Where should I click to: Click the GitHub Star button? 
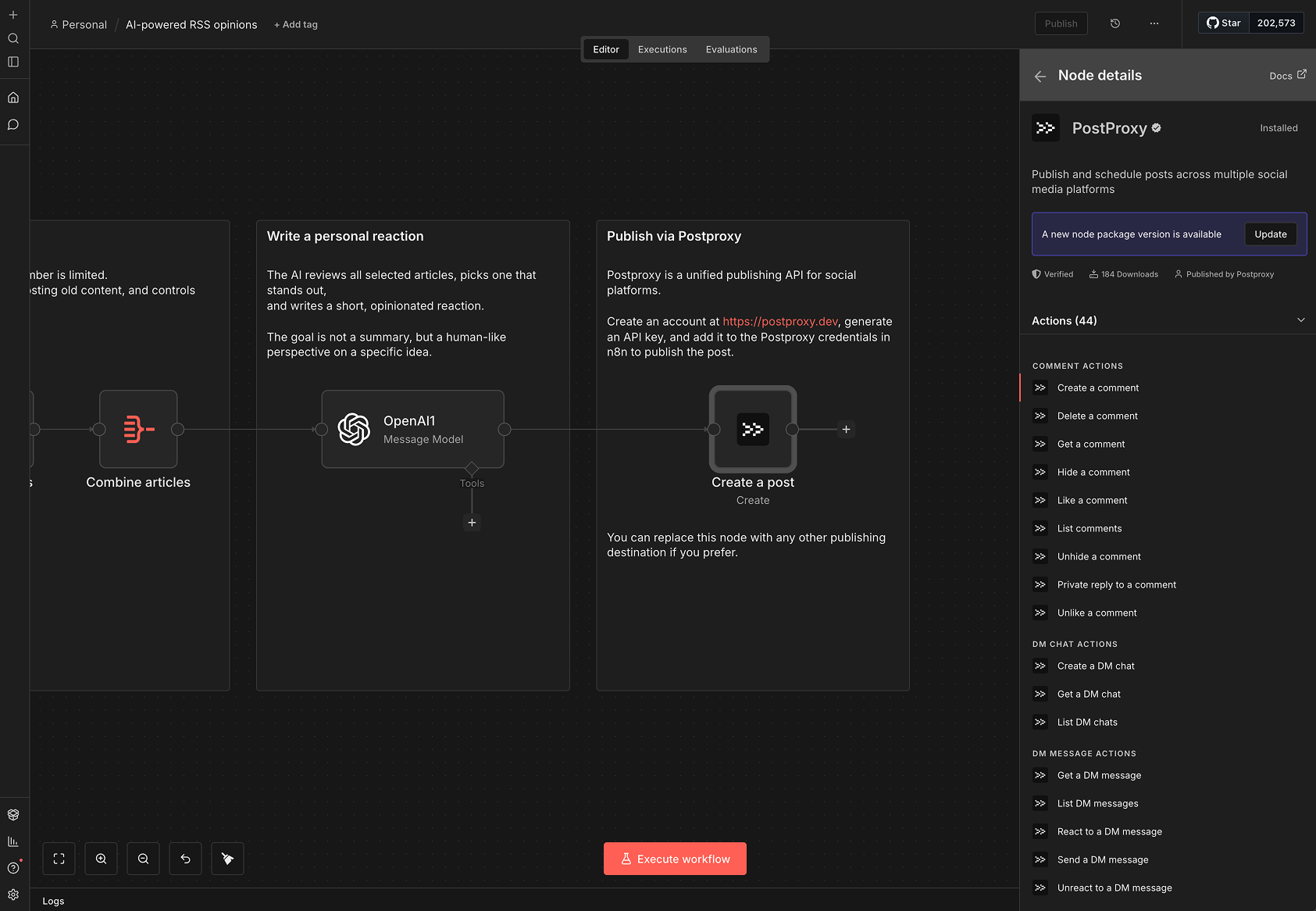point(1224,23)
